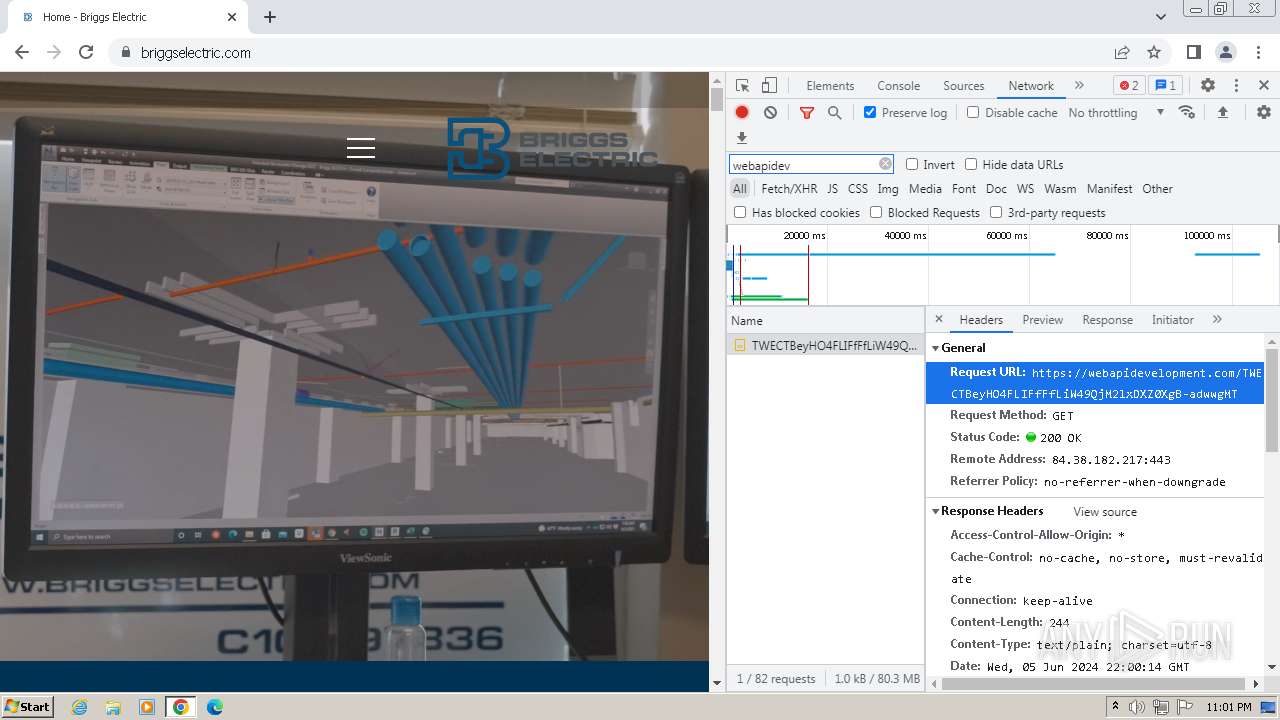
Task: Open the DevTools settings gear
Action: pos(1208,86)
